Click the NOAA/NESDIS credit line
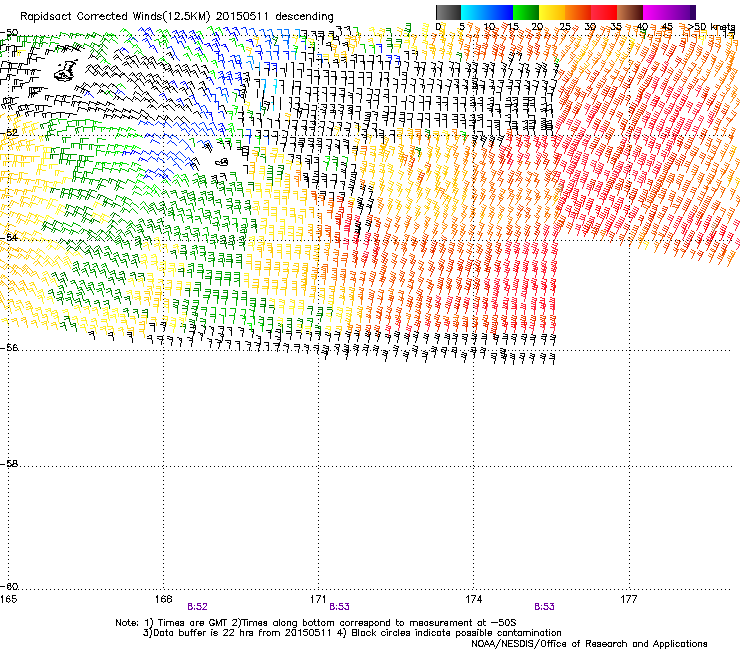Viewport: 740px width, 650px height. click(589, 644)
